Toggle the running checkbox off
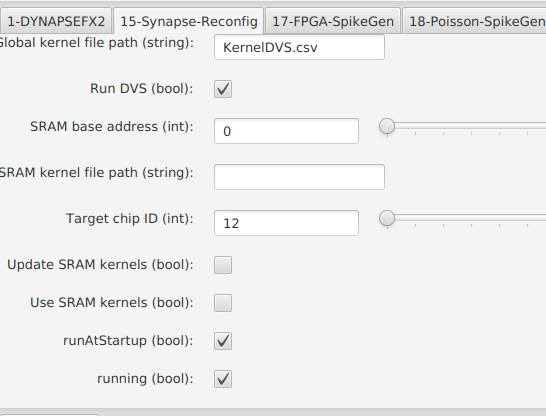546x416 pixels. [223, 379]
